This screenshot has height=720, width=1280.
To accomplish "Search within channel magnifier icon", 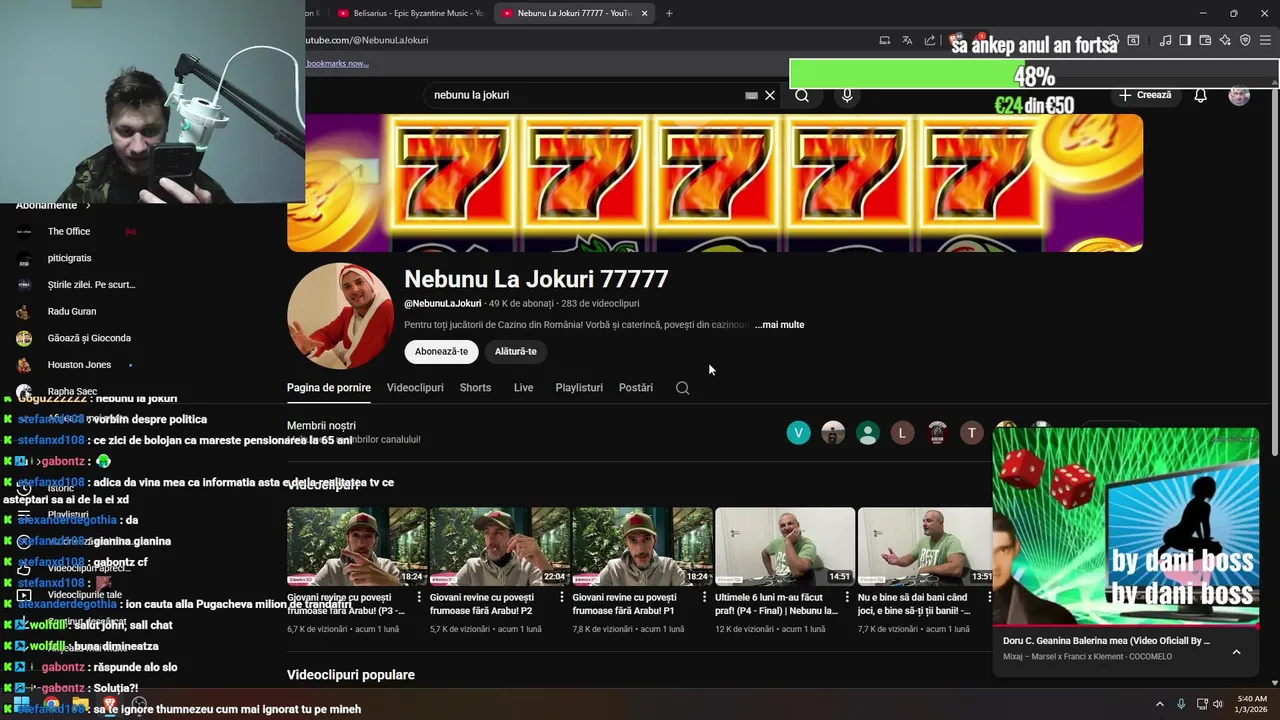I will coord(683,388).
